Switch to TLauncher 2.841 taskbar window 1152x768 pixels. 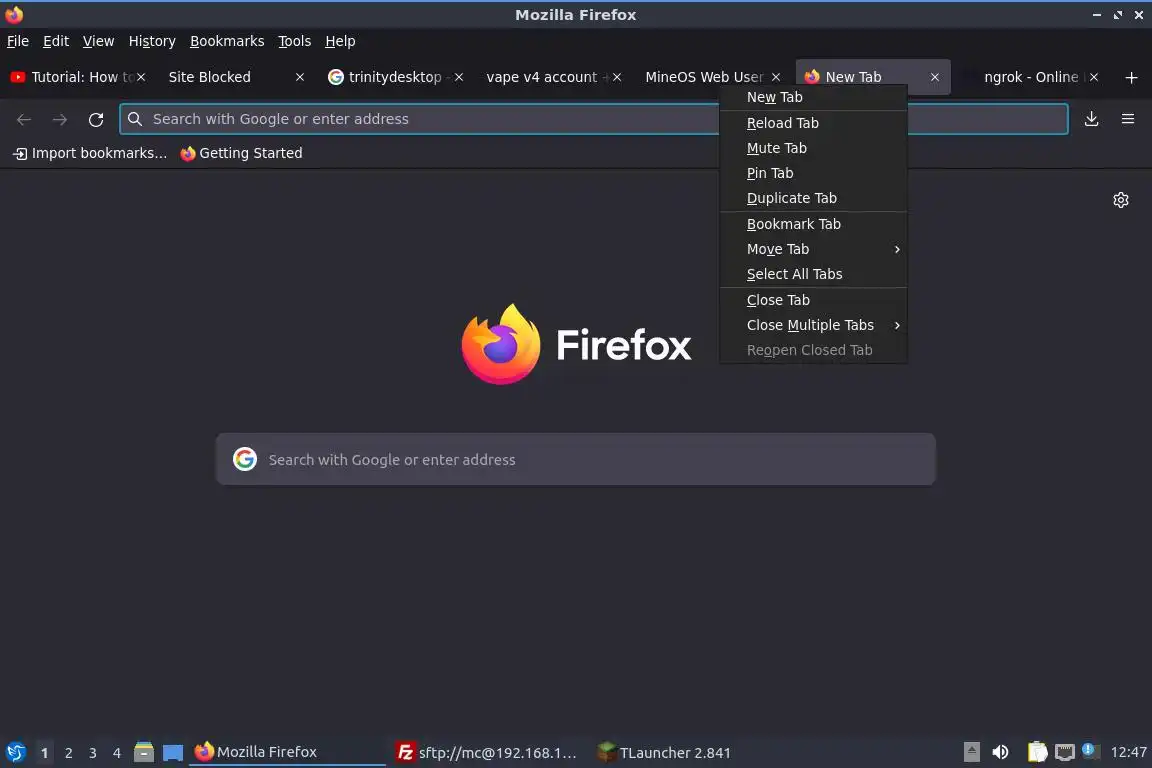tap(663, 753)
